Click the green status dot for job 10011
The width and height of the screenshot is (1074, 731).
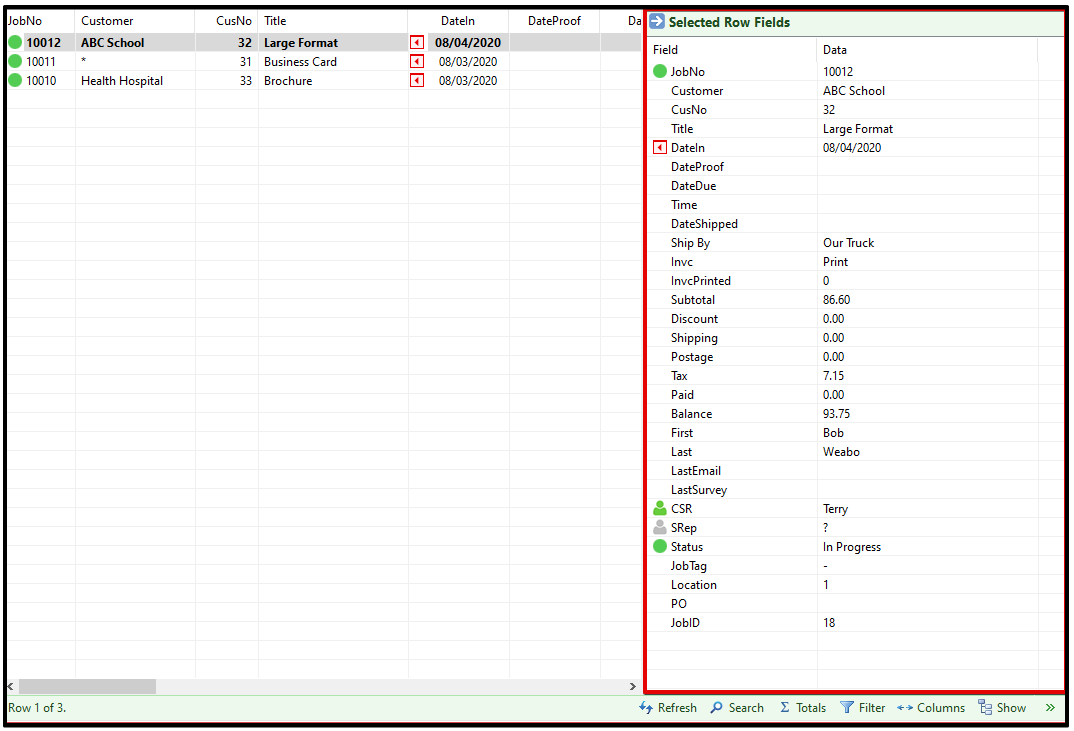[x=15, y=62]
